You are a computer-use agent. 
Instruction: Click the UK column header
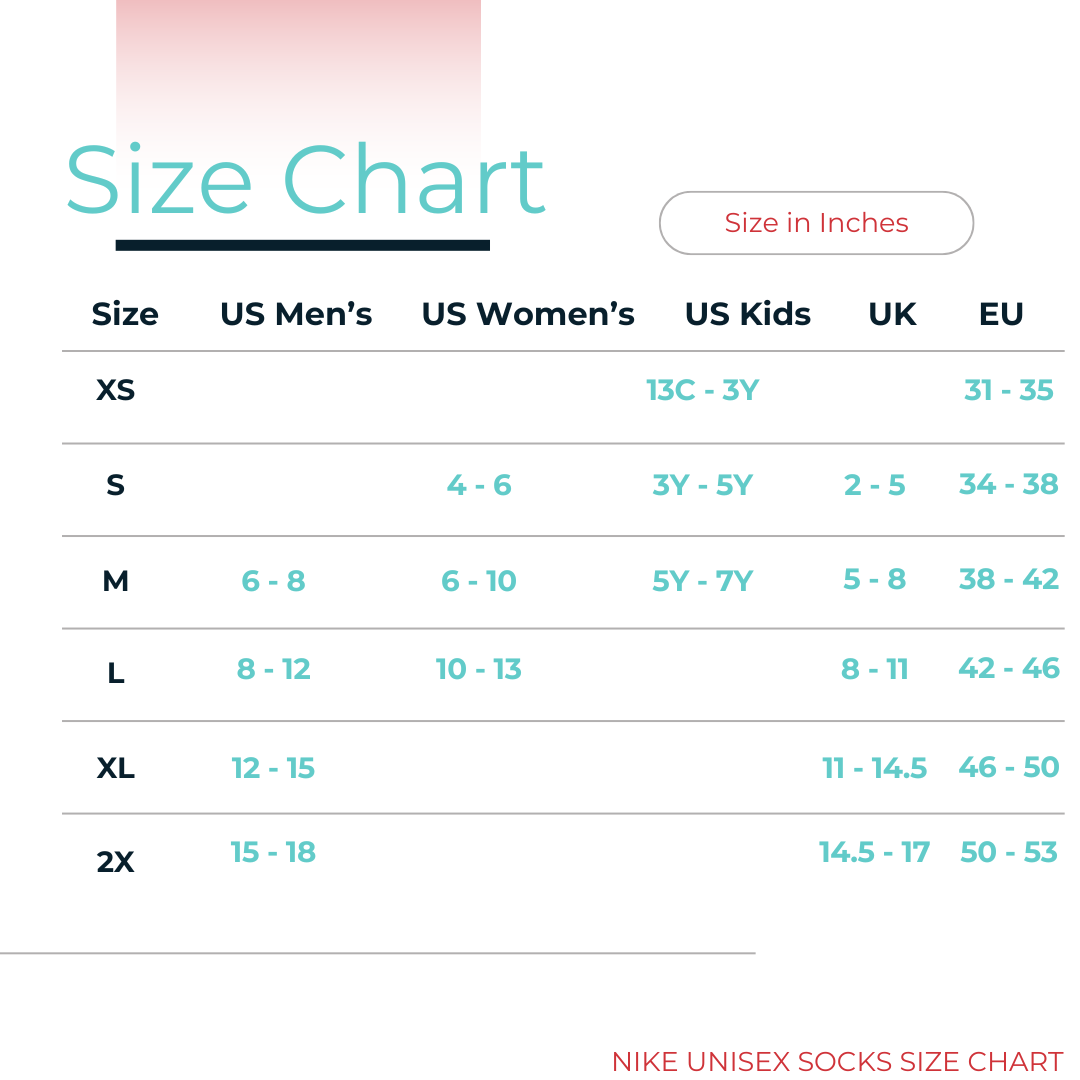pos(892,314)
